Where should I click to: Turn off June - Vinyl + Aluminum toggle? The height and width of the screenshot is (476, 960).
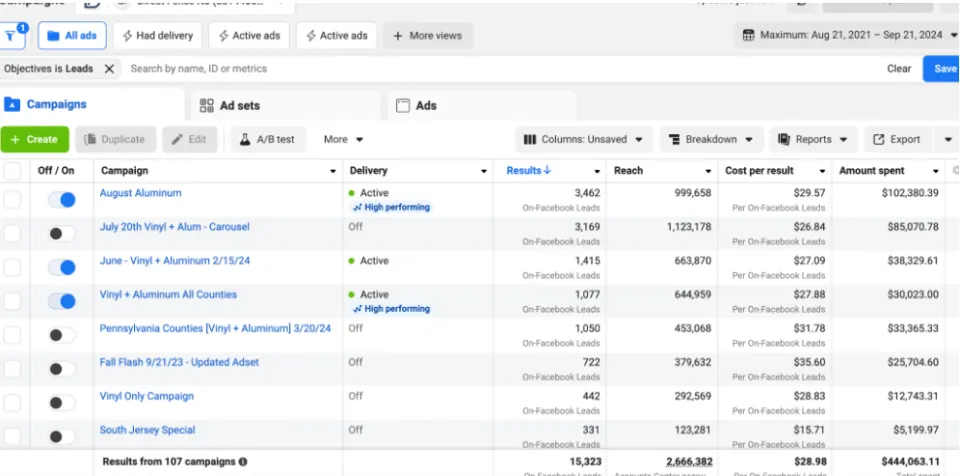(x=62, y=267)
